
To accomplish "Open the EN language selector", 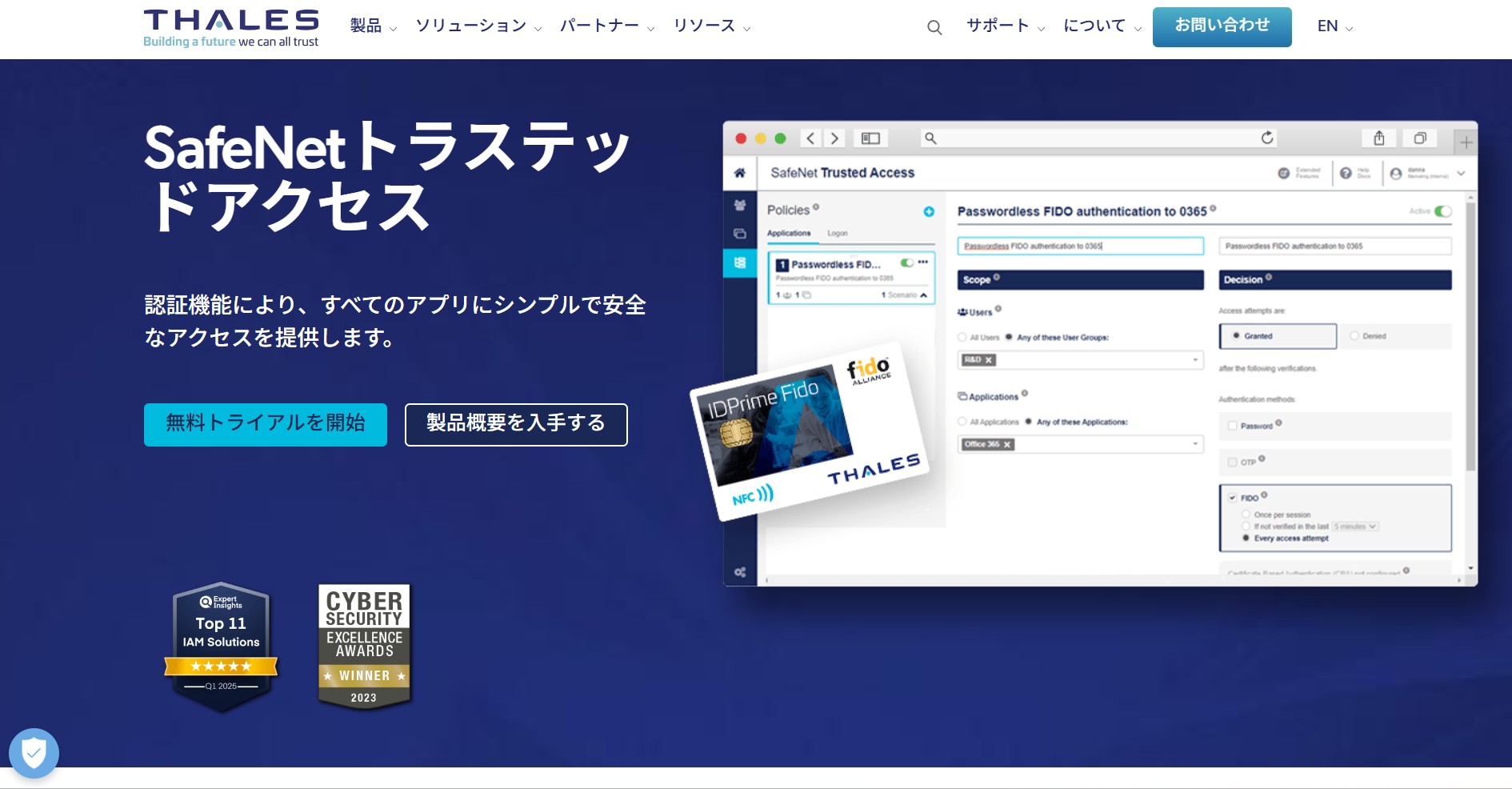I will coord(1334,26).
